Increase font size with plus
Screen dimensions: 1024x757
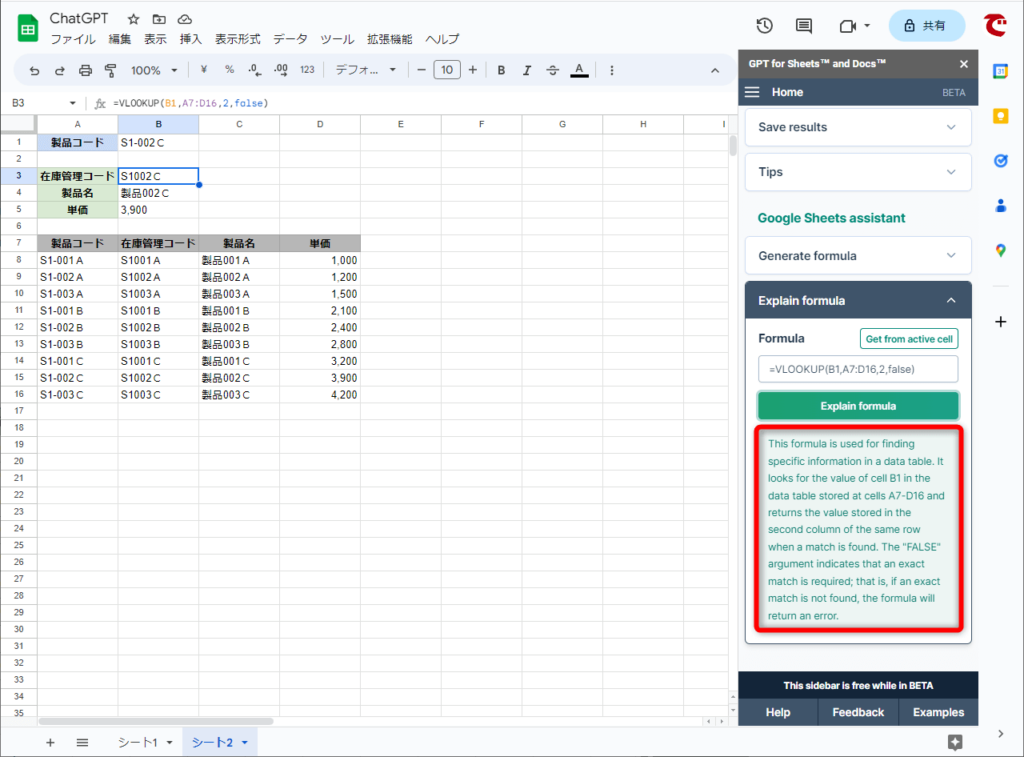click(473, 70)
